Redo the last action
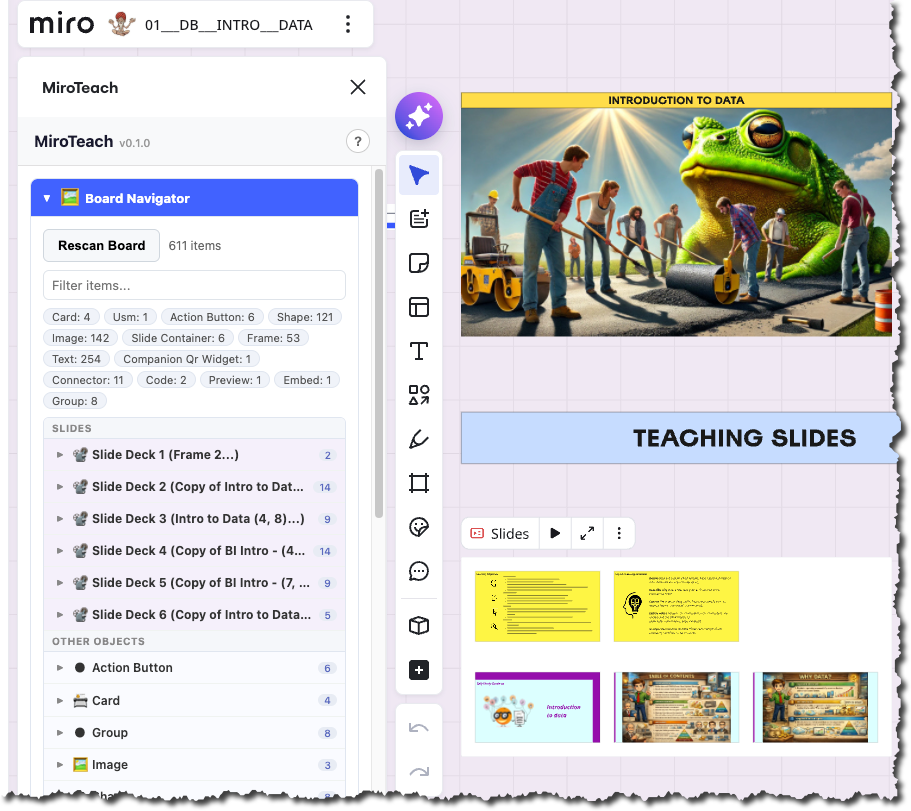911x811 pixels. click(x=419, y=771)
